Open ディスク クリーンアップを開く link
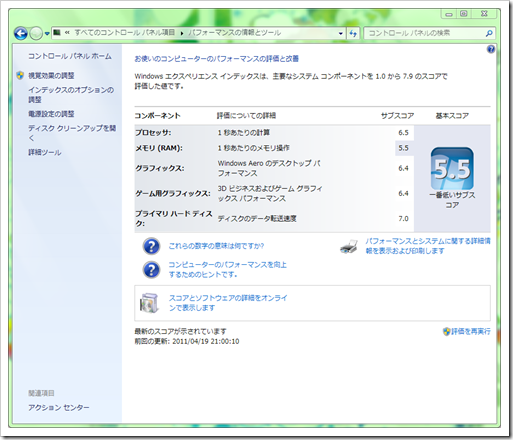 click(72, 133)
